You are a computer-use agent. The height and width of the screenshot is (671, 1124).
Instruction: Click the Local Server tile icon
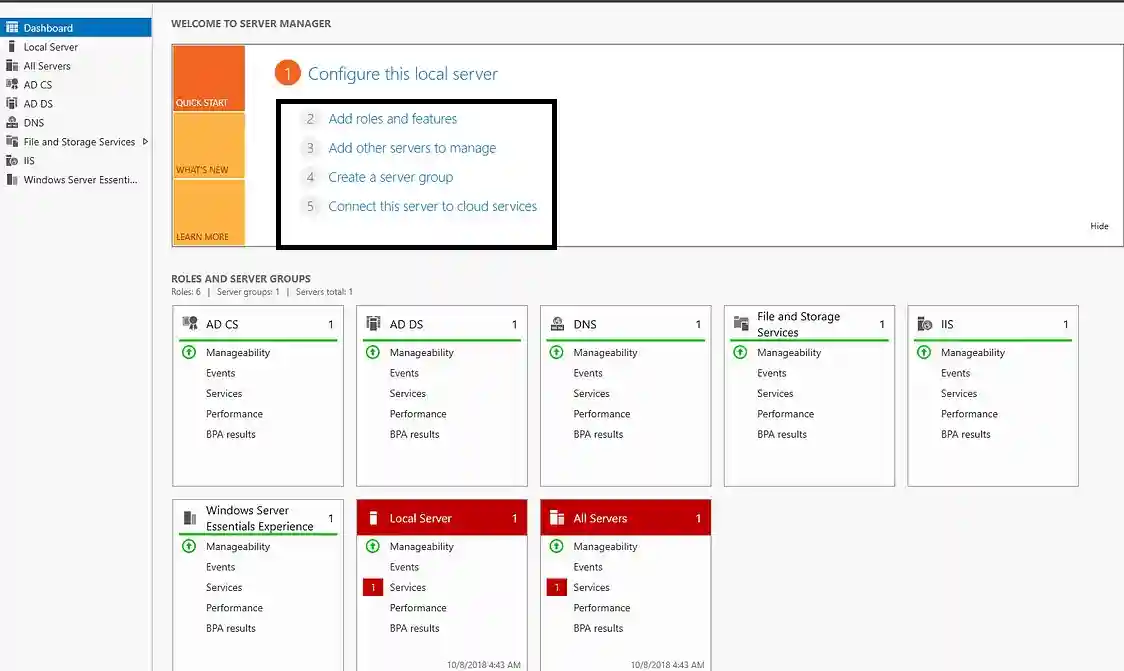tap(373, 518)
